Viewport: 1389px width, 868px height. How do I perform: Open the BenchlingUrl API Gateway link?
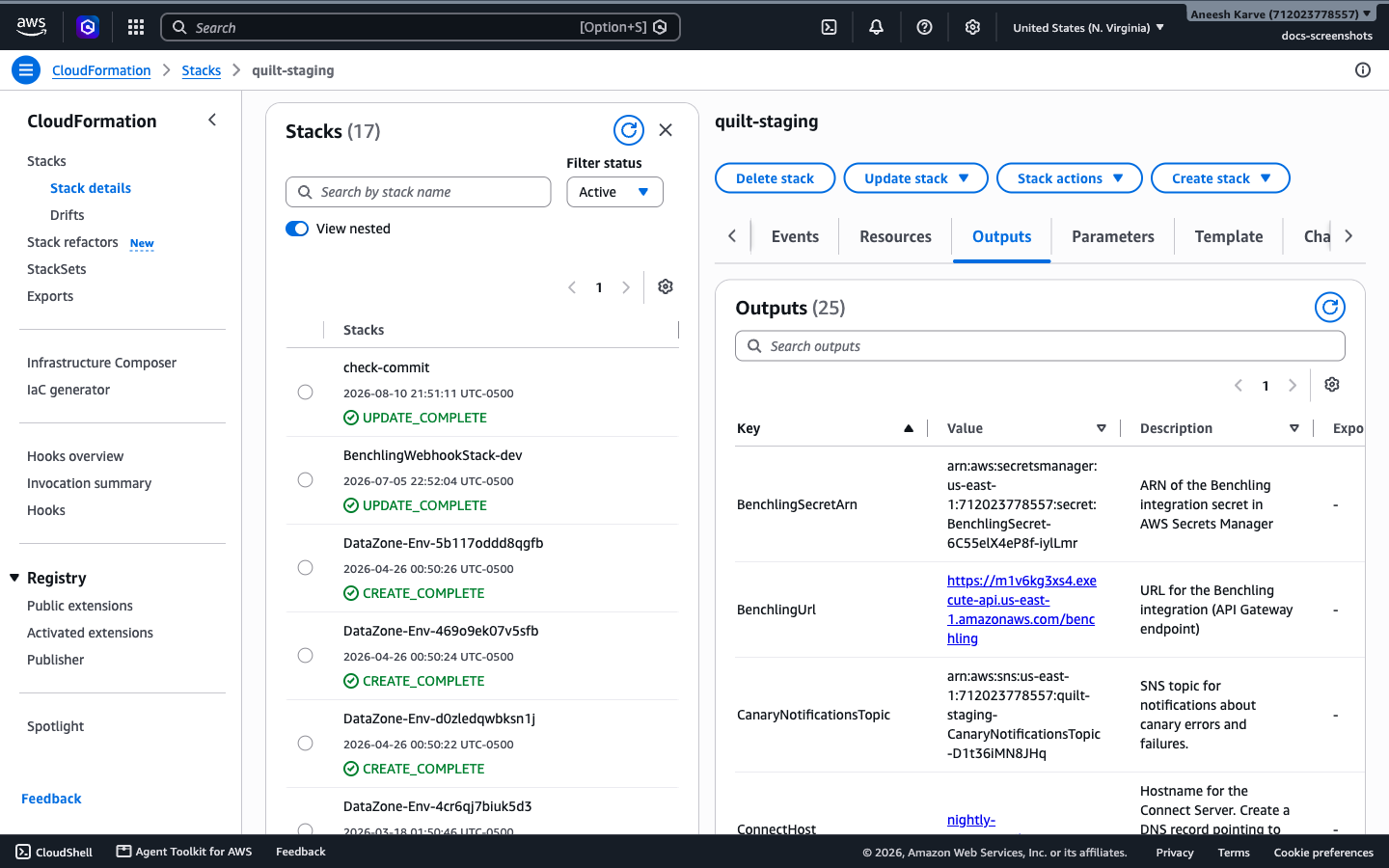click(x=1021, y=610)
